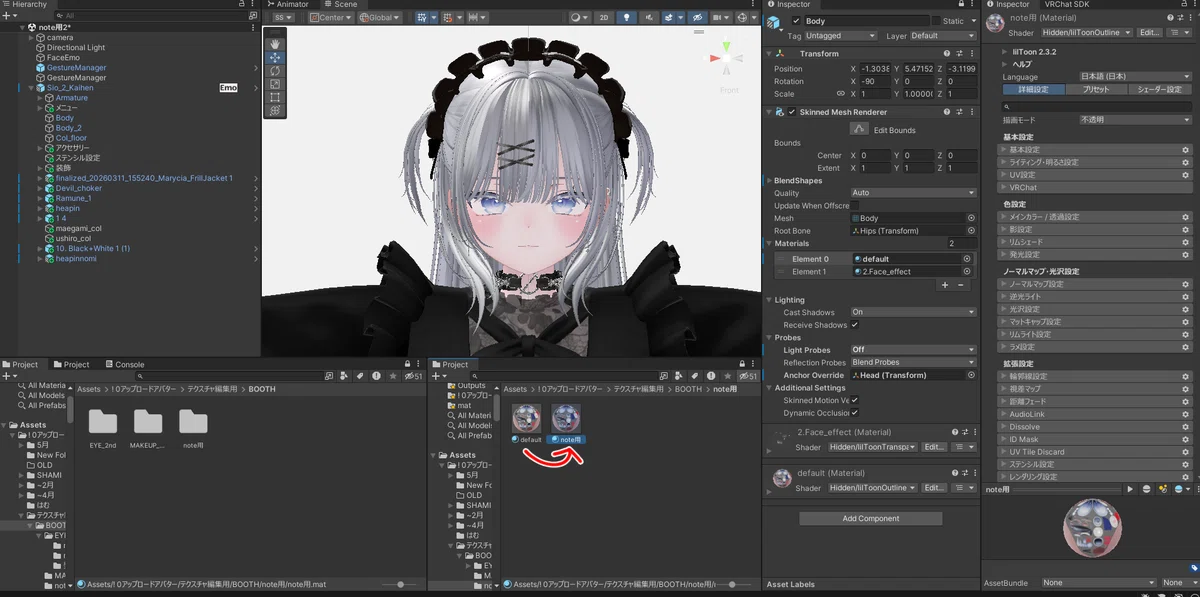The width and height of the screenshot is (1200, 597).
Task: Select the note用 material thumbnail
Action: coord(566,417)
